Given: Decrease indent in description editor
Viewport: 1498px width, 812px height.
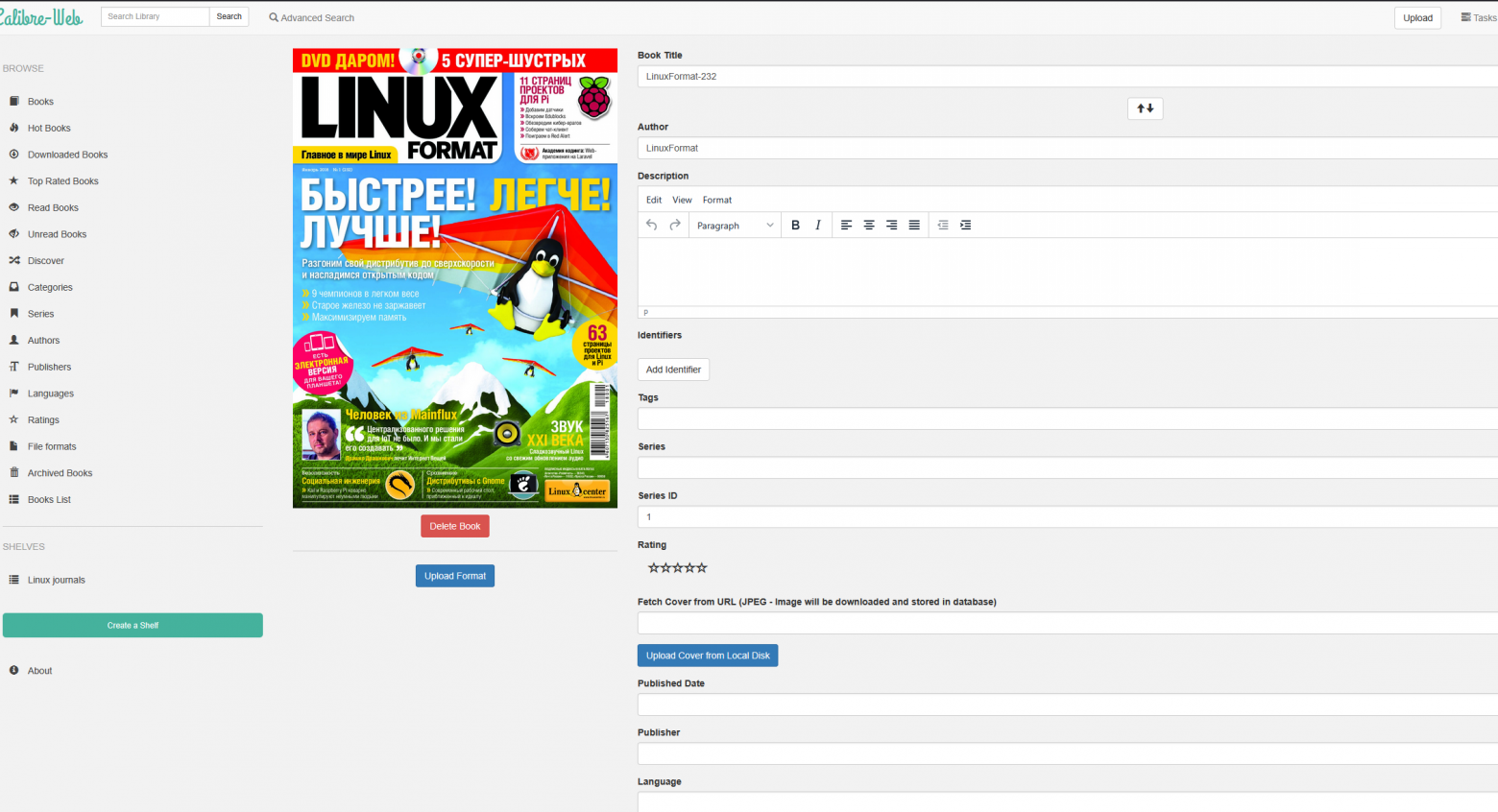Looking at the screenshot, I should point(943,225).
